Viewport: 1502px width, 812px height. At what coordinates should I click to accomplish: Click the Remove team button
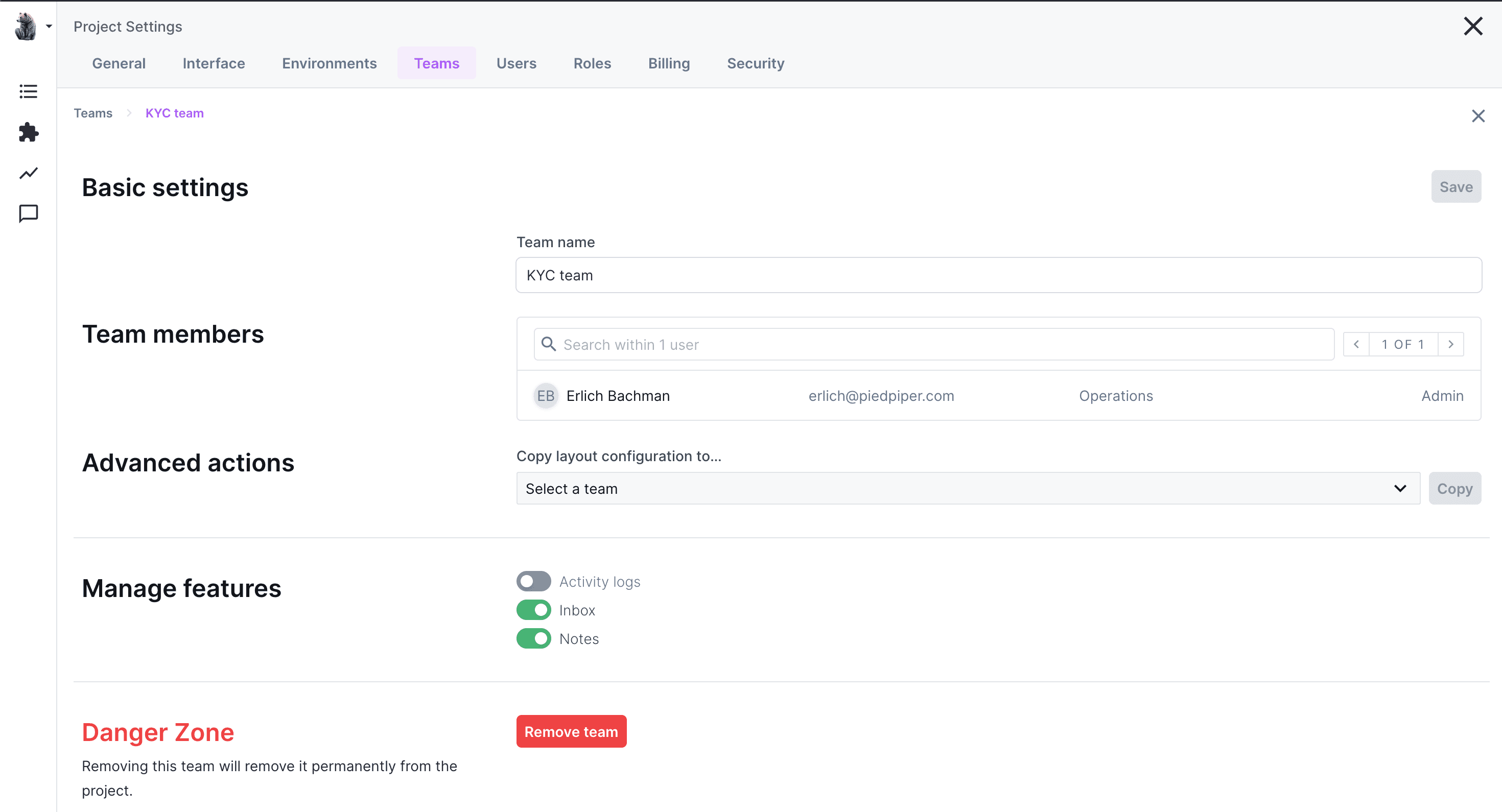click(571, 731)
